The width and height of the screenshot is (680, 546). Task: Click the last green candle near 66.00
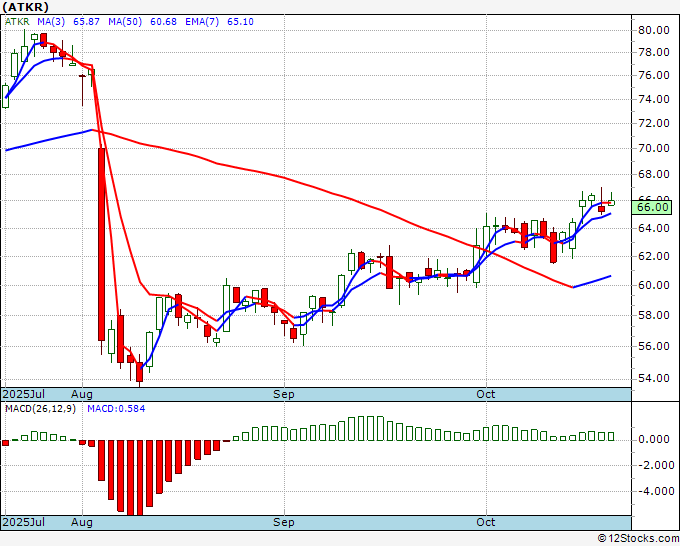611,203
